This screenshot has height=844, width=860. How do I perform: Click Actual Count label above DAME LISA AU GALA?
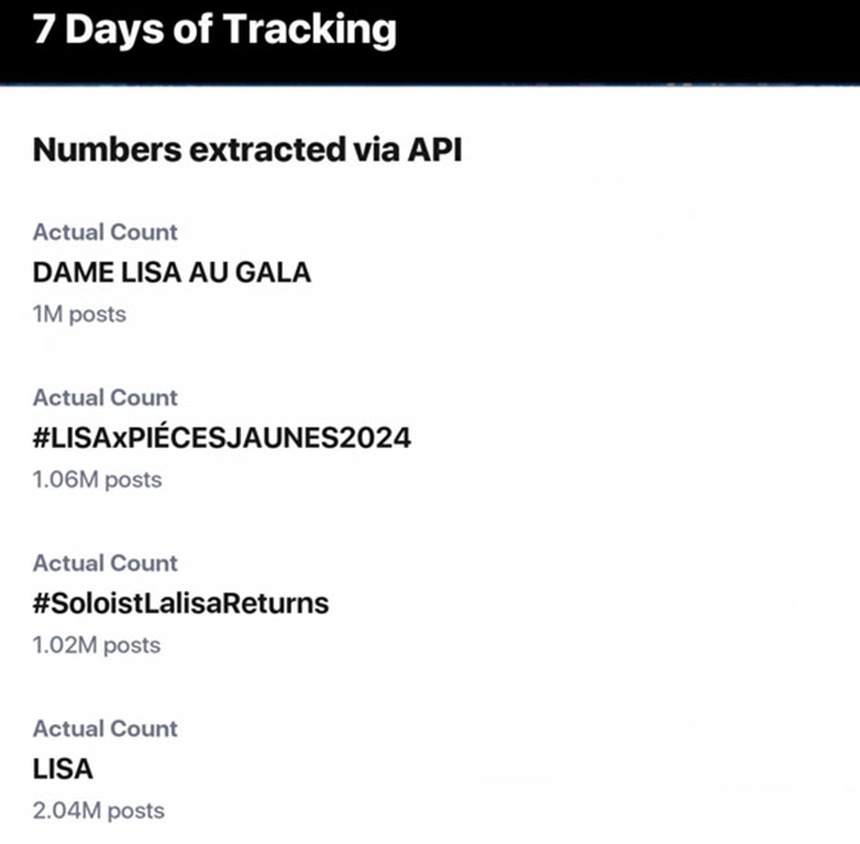point(105,232)
